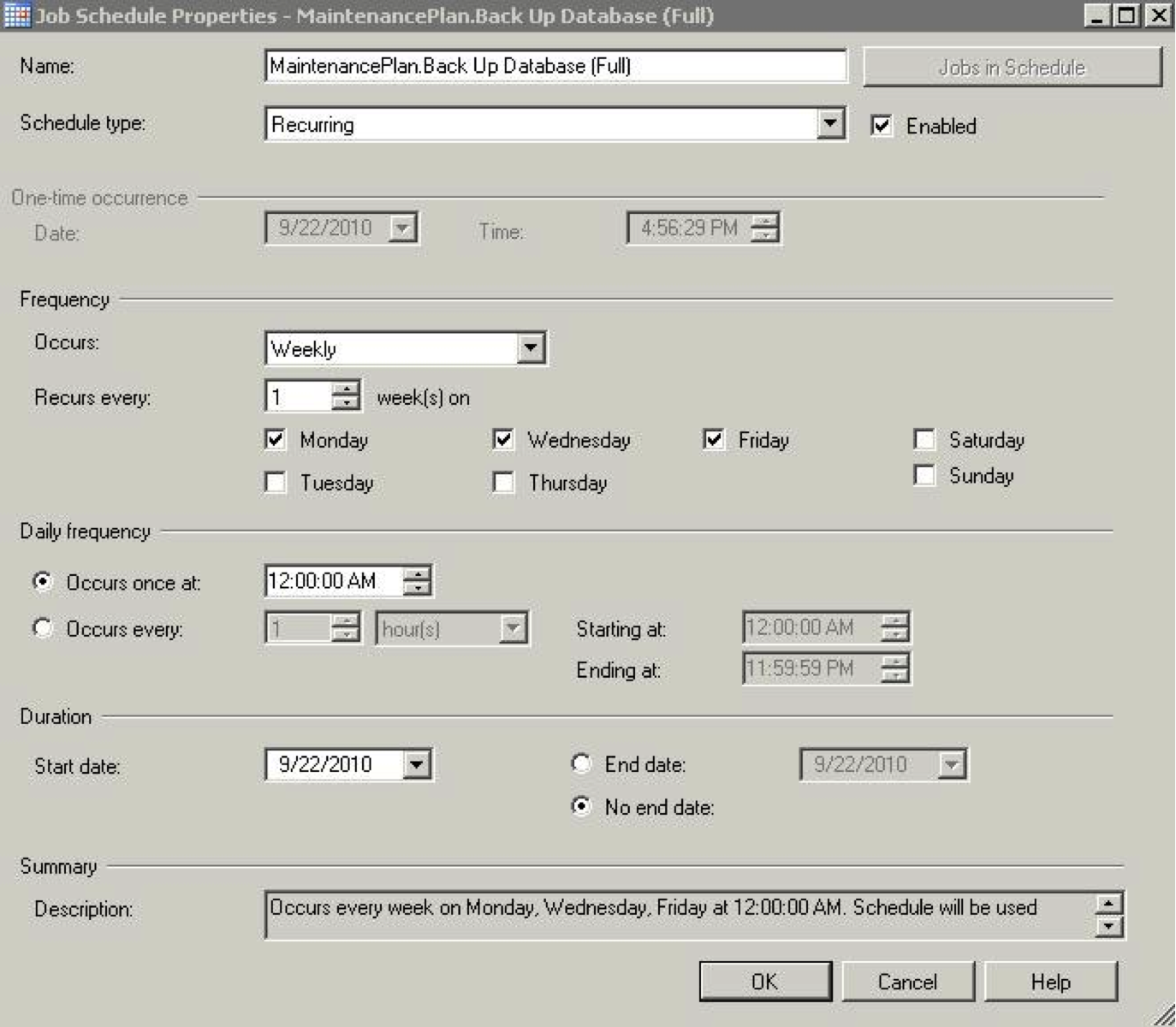Image resolution: width=1176 pixels, height=1027 pixels.
Task: Expand the Occurs frequency dropdown
Action: [x=531, y=348]
